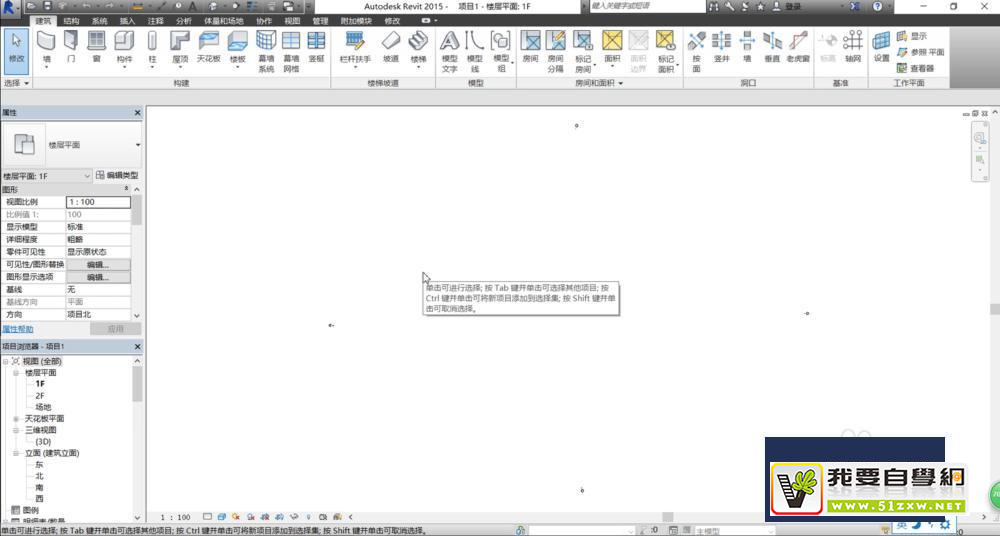Select the 轴网 (Grid) tool
The image size is (1000, 536).
853,46
